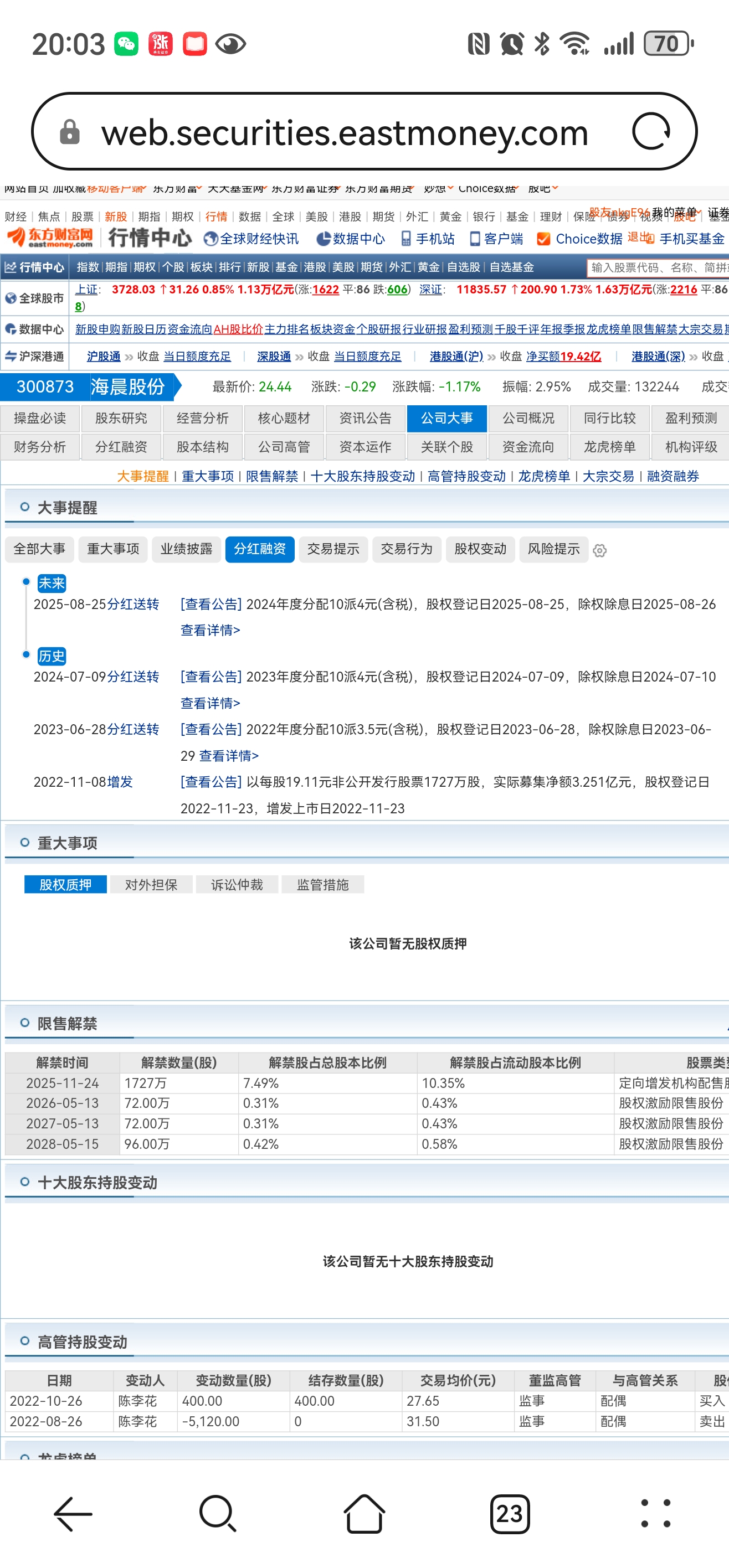Open 自选基金 in the blue nav bar
This screenshot has width=729, height=1568.
(x=511, y=267)
